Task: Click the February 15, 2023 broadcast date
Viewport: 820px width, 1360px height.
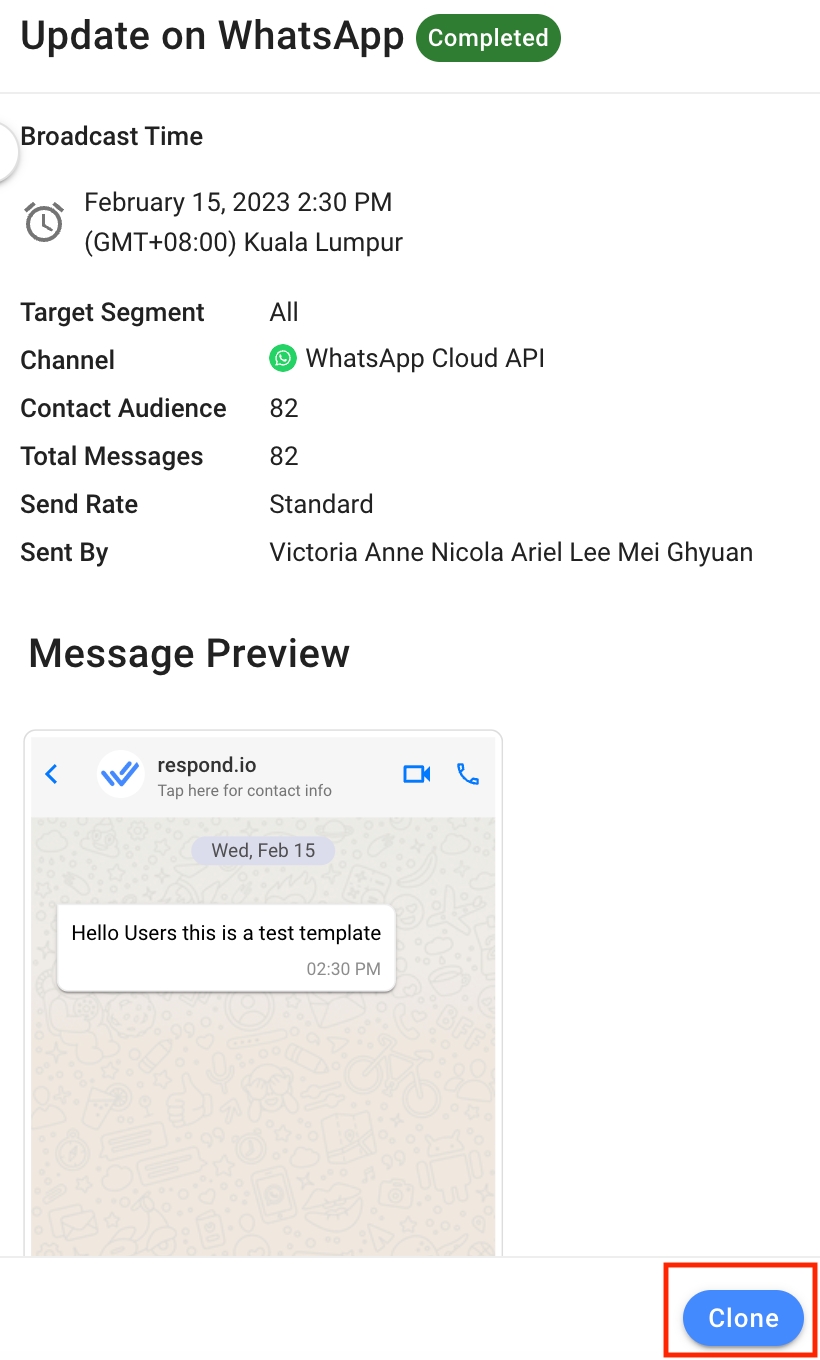Action: pos(238,202)
